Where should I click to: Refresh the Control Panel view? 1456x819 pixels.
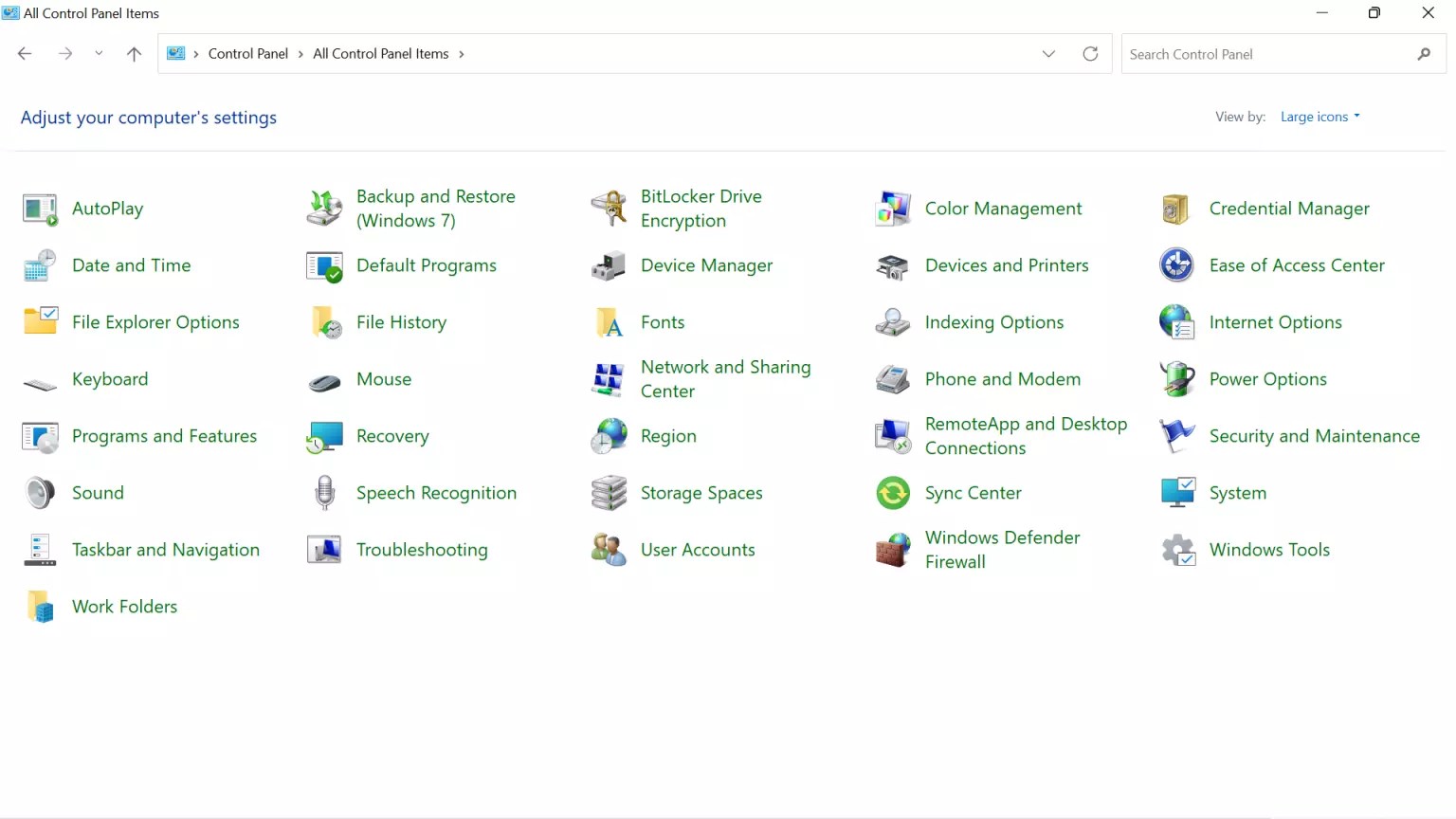pyautogui.click(x=1090, y=54)
